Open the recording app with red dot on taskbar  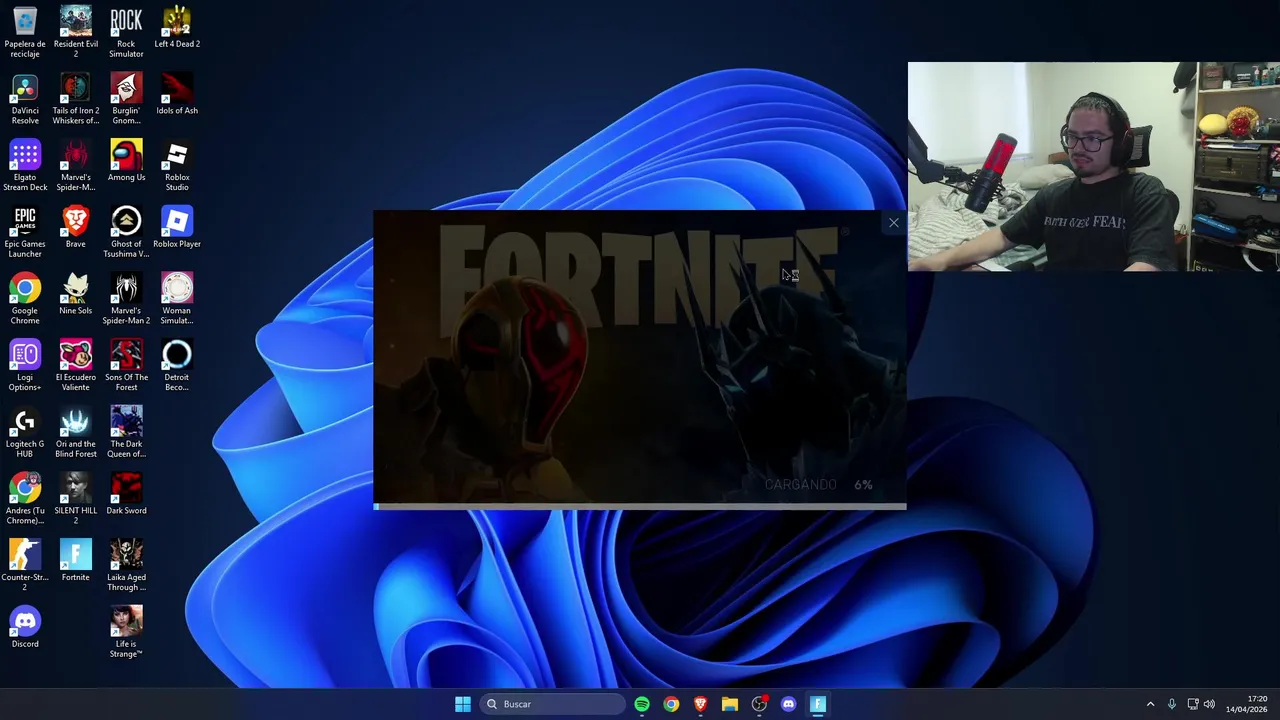point(759,704)
